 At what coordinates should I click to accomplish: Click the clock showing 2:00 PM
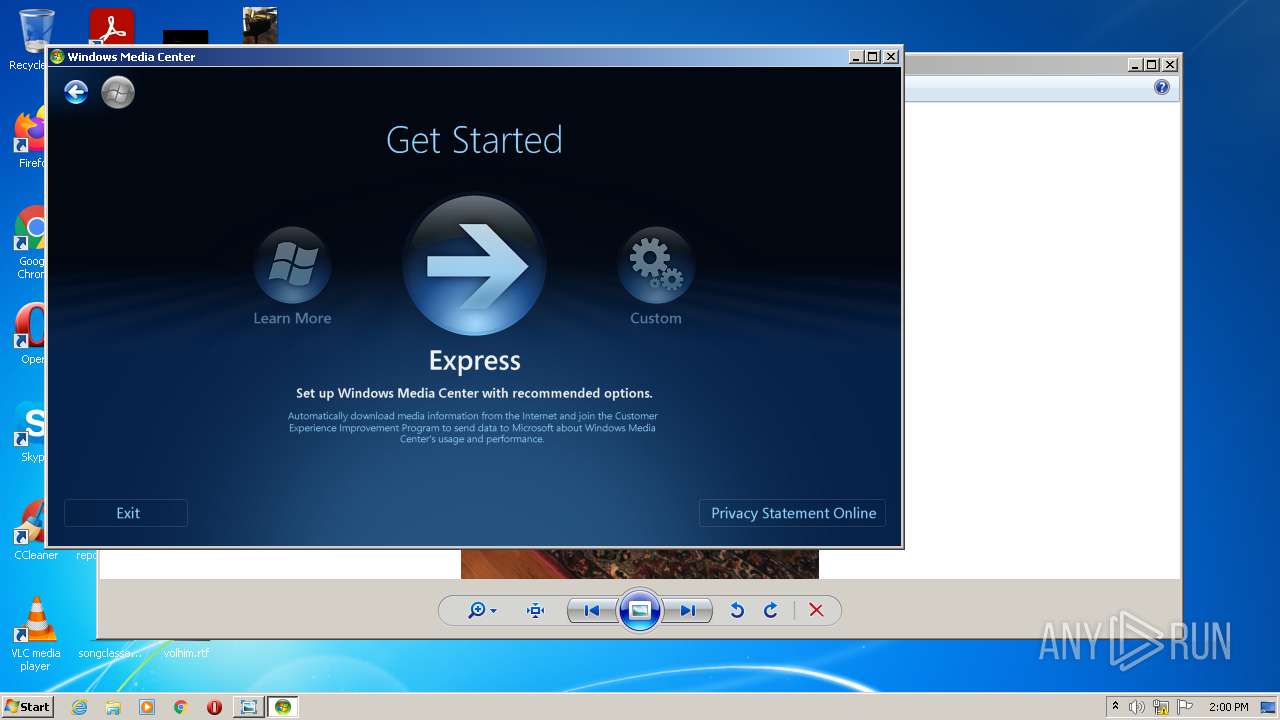pyautogui.click(x=1228, y=707)
